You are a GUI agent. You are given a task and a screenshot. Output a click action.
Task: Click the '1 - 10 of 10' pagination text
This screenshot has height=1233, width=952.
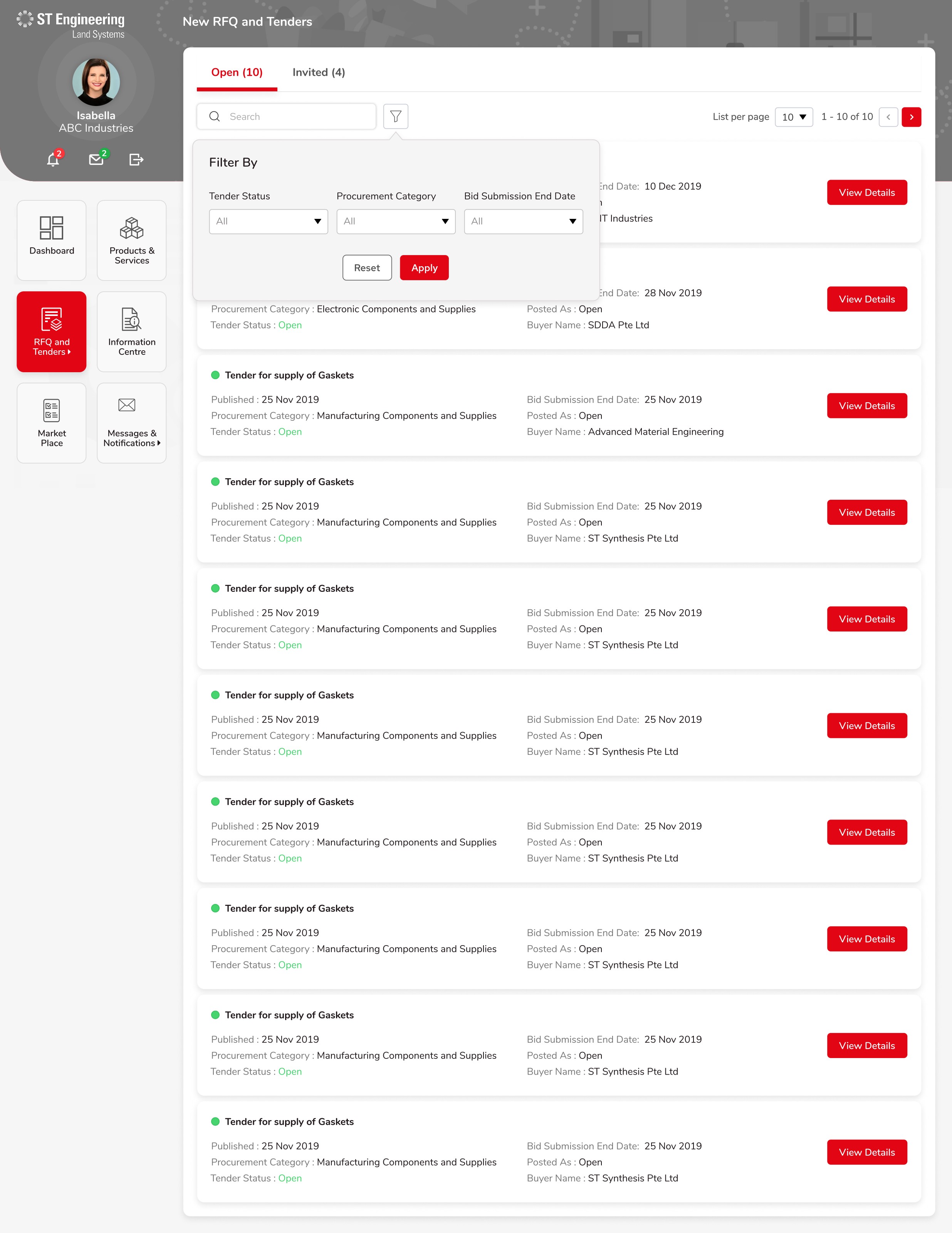[847, 117]
